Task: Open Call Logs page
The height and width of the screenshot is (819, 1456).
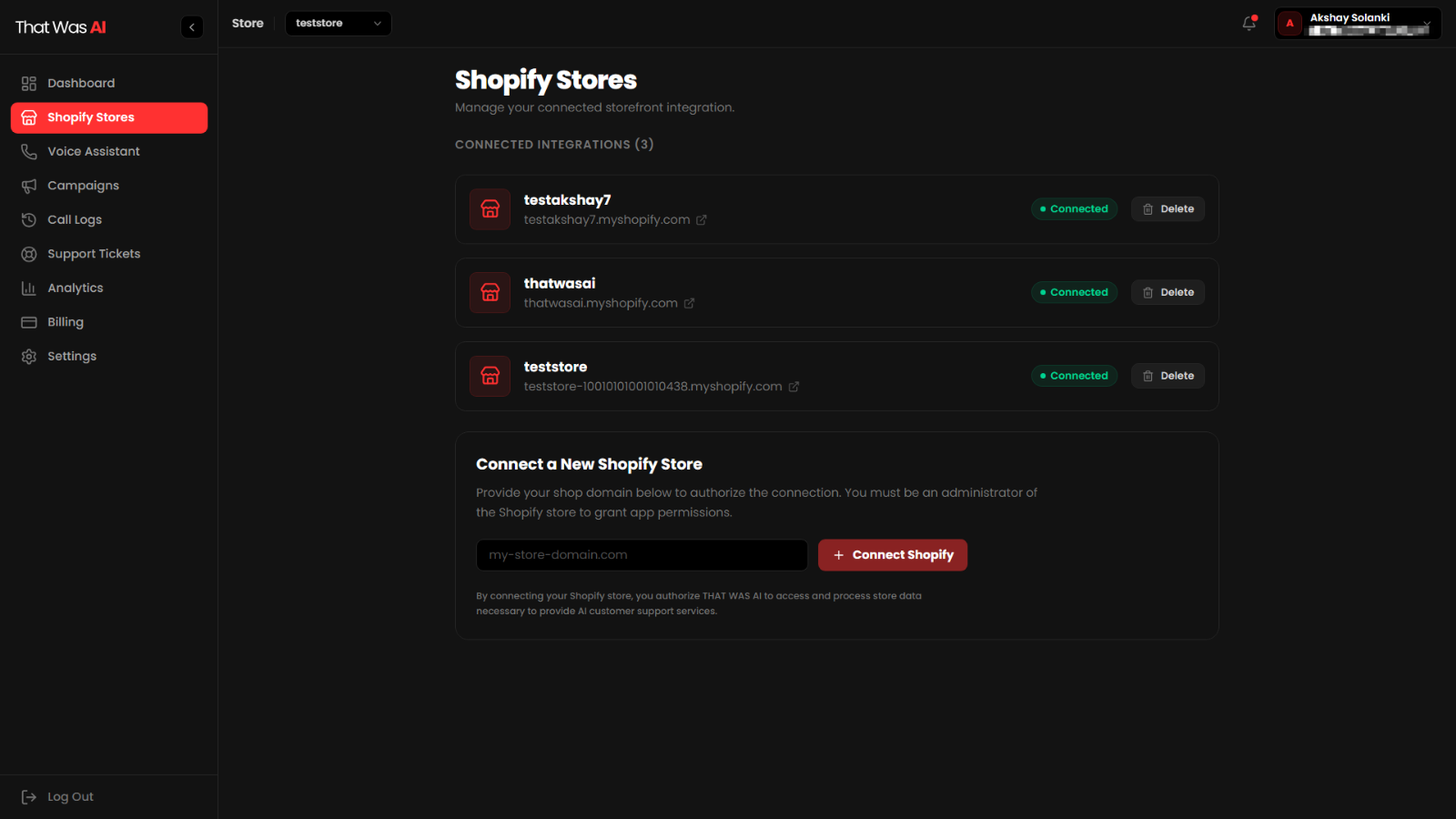Action: pyautogui.click(x=109, y=220)
